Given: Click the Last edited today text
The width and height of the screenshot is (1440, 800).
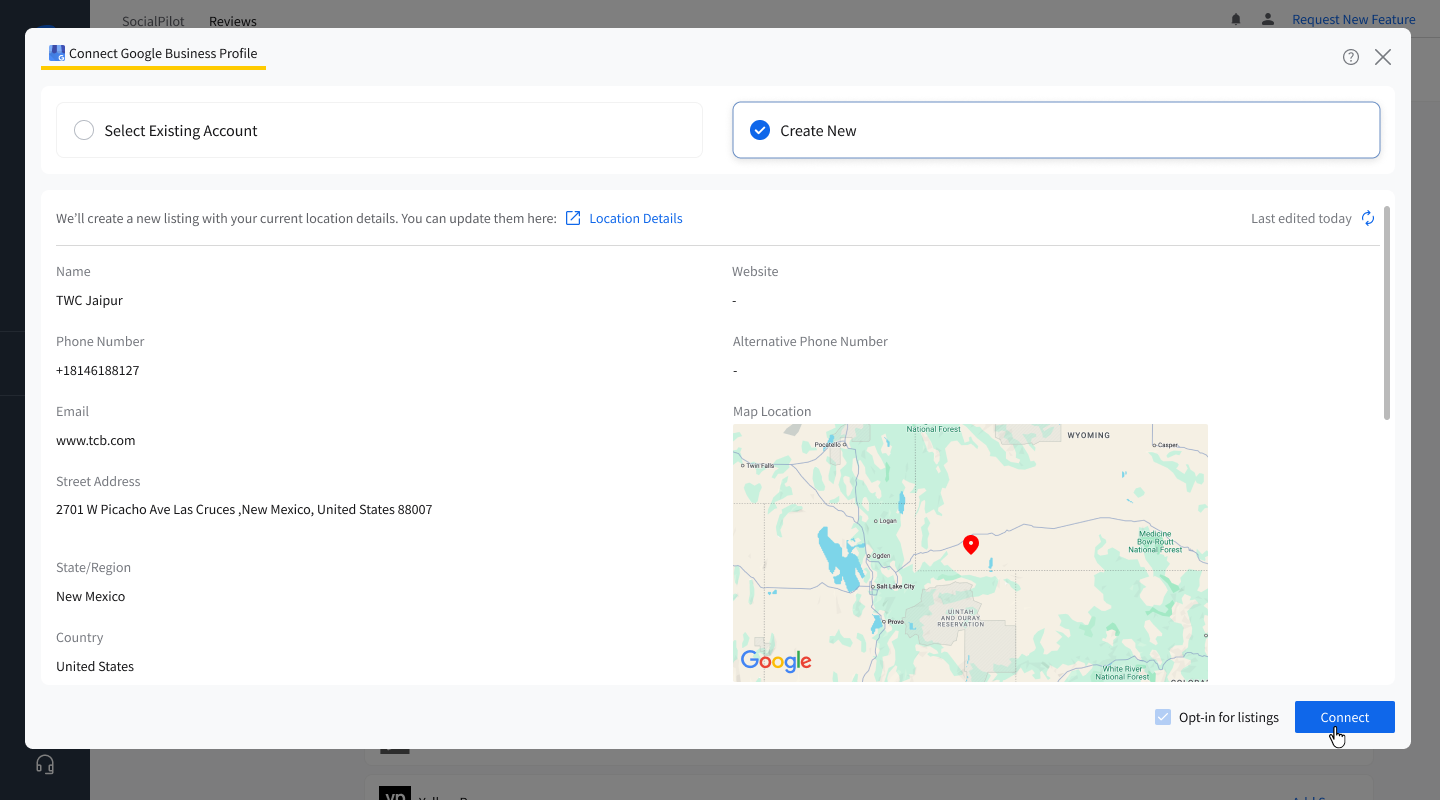Looking at the screenshot, I should point(1301,218).
